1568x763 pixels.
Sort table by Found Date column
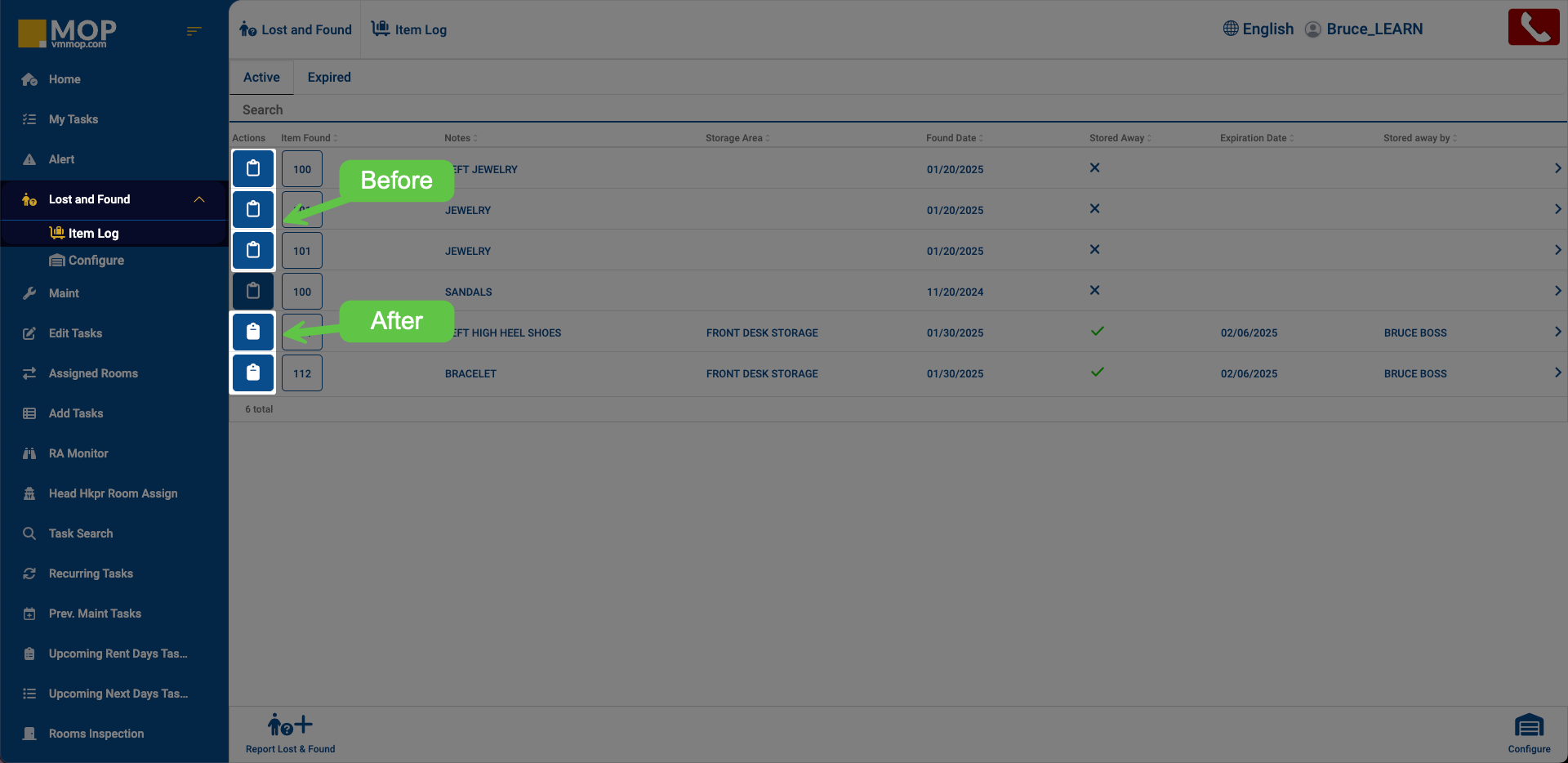tap(951, 138)
